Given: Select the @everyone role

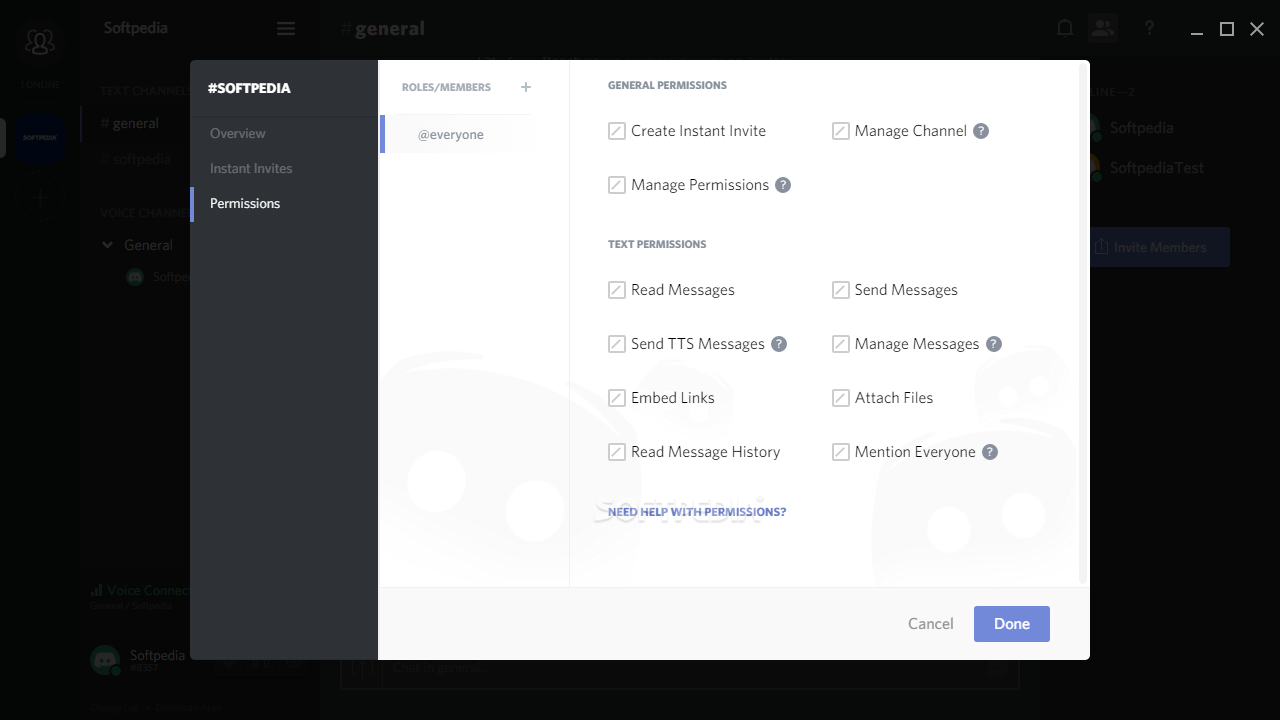Looking at the screenshot, I should click(x=456, y=134).
